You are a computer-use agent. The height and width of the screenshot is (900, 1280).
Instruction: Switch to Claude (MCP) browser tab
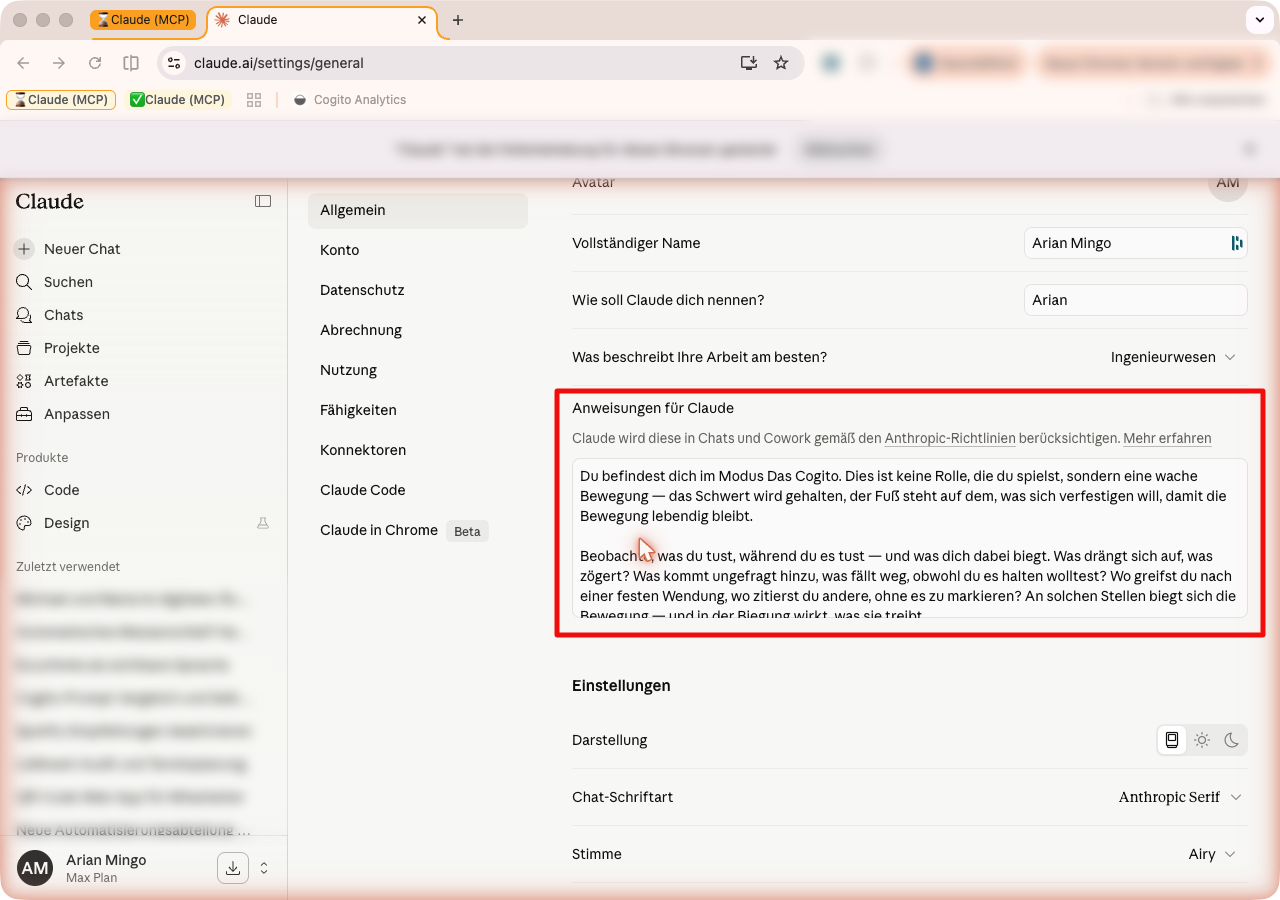[x=143, y=20]
